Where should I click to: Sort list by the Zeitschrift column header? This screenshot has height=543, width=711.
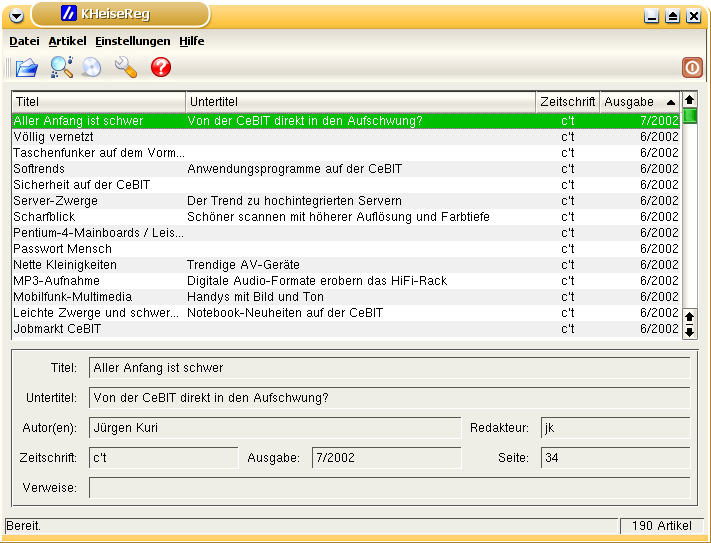coord(568,102)
